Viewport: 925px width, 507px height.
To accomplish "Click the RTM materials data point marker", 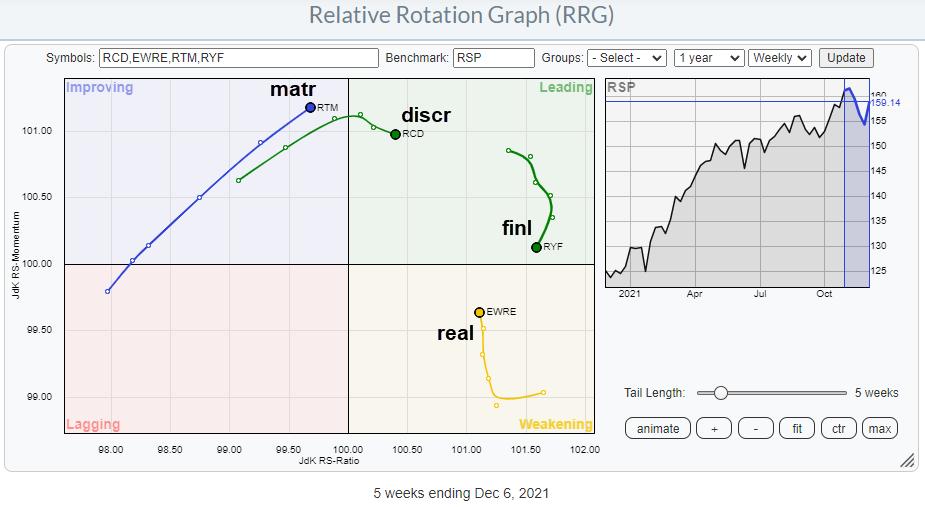I will tap(310, 107).
